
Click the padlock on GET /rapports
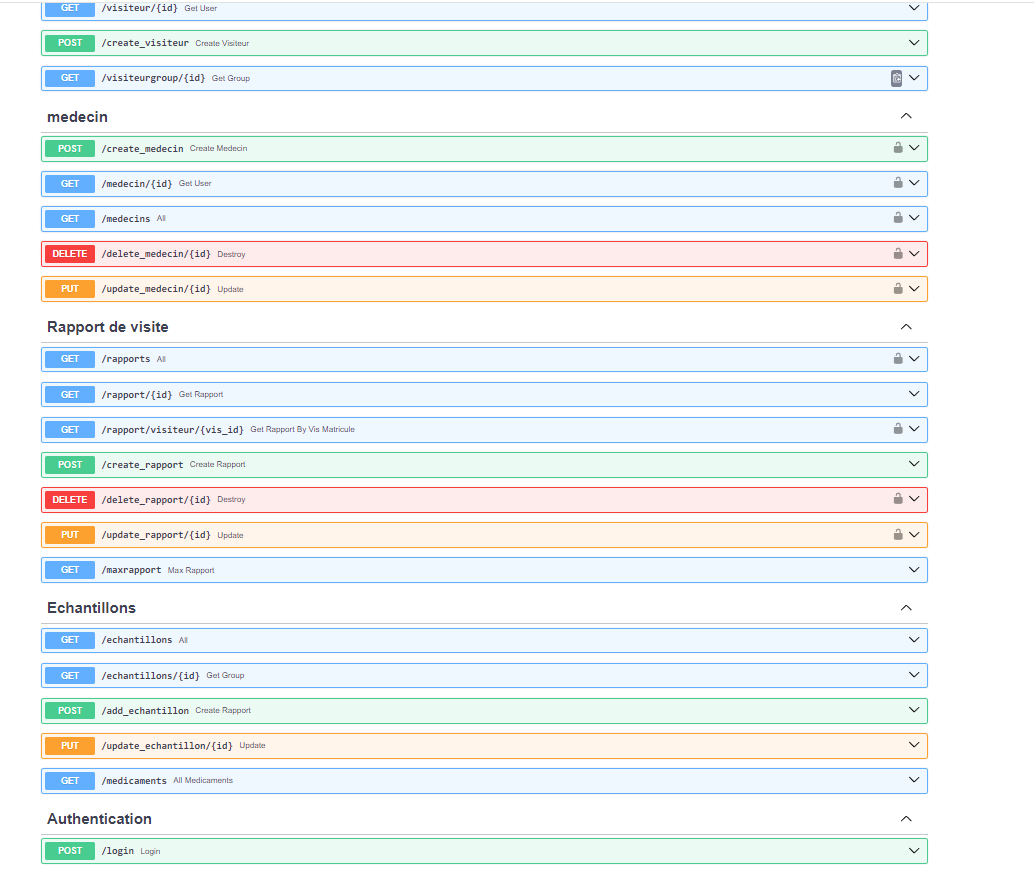(x=898, y=359)
